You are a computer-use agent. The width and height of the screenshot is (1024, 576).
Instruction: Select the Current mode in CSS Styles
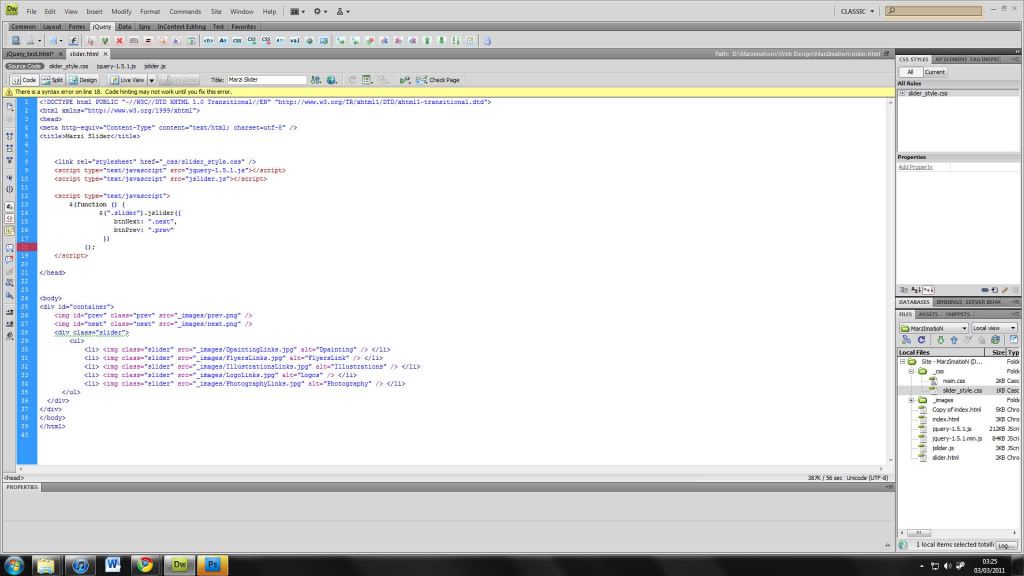click(x=935, y=72)
